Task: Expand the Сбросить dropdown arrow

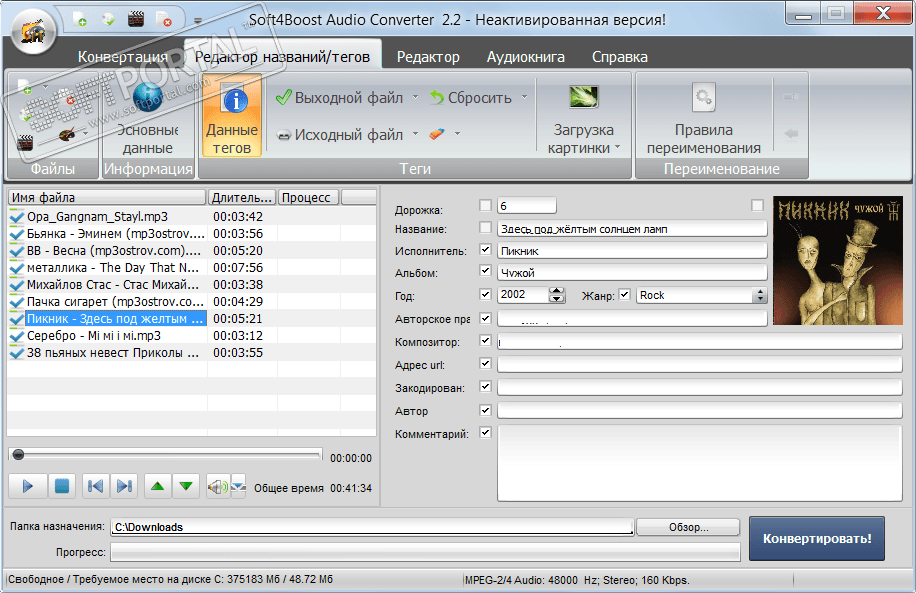Action: [x=524, y=97]
